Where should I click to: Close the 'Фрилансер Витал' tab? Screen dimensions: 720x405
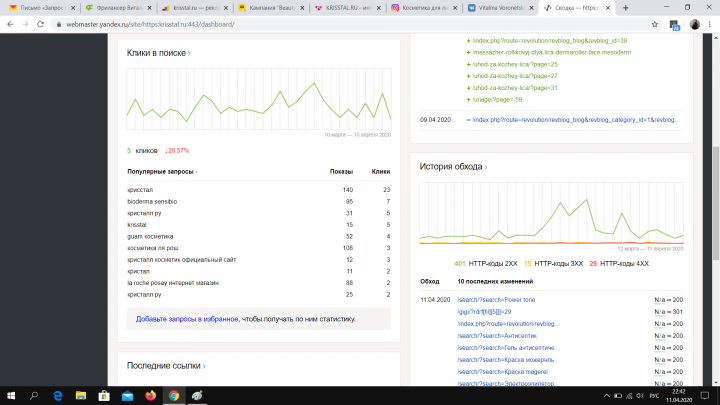click(149, 8)
